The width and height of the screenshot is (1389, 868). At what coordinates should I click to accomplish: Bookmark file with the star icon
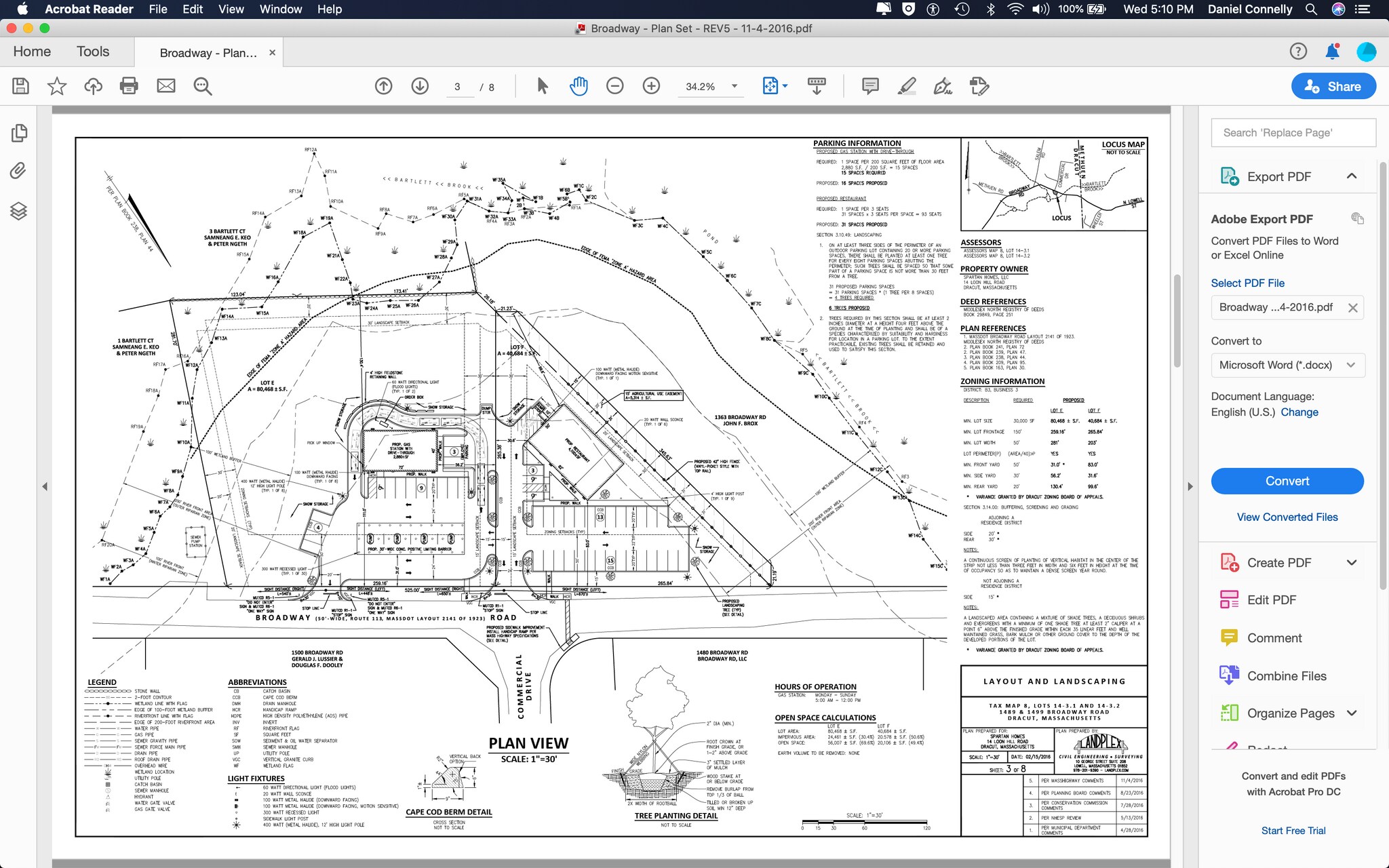[x=57, y=86]
